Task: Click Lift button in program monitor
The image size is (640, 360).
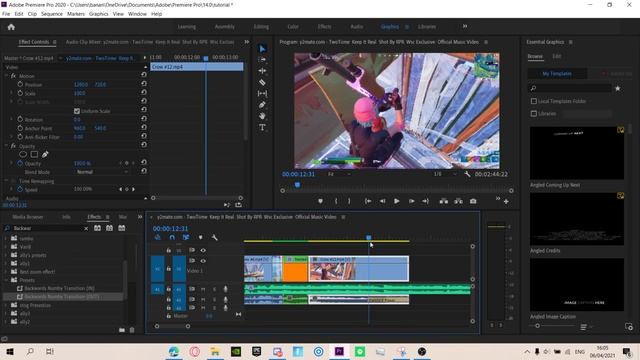Action: coord(444,201)
